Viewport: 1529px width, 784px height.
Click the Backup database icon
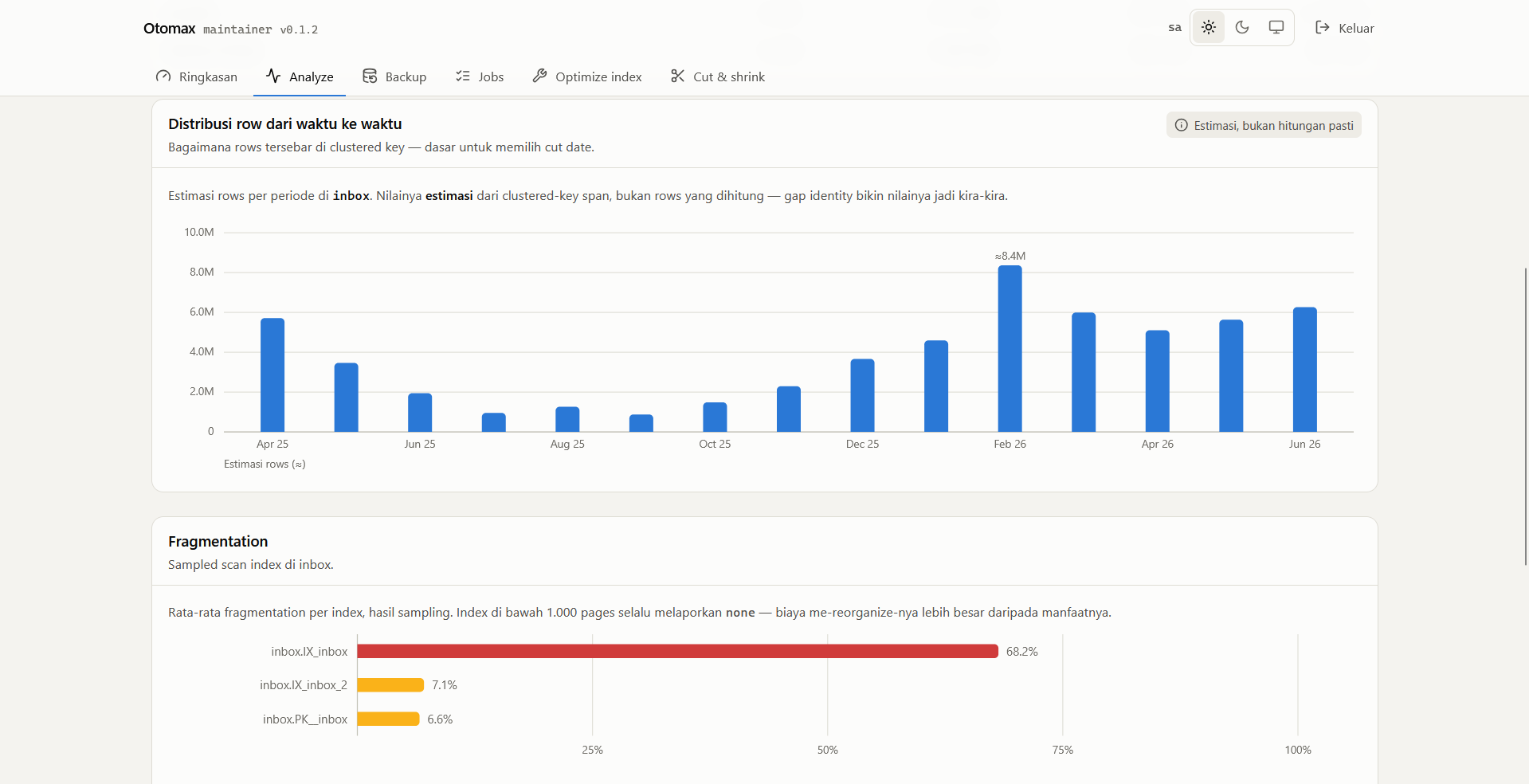click(370, 76)
